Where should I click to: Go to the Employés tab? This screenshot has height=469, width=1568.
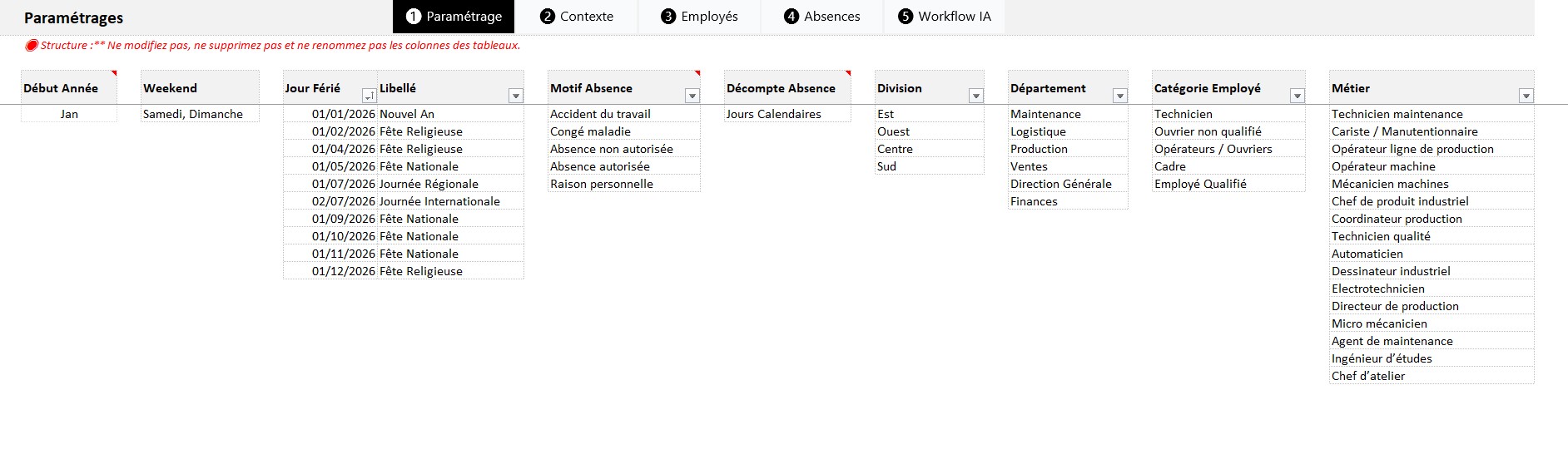coord(699,17)
